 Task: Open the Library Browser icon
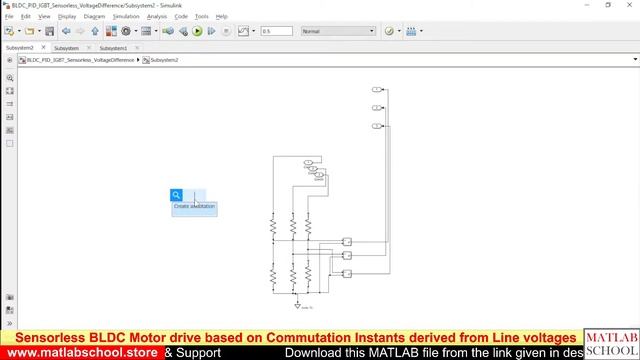click(x=111, y=31)
